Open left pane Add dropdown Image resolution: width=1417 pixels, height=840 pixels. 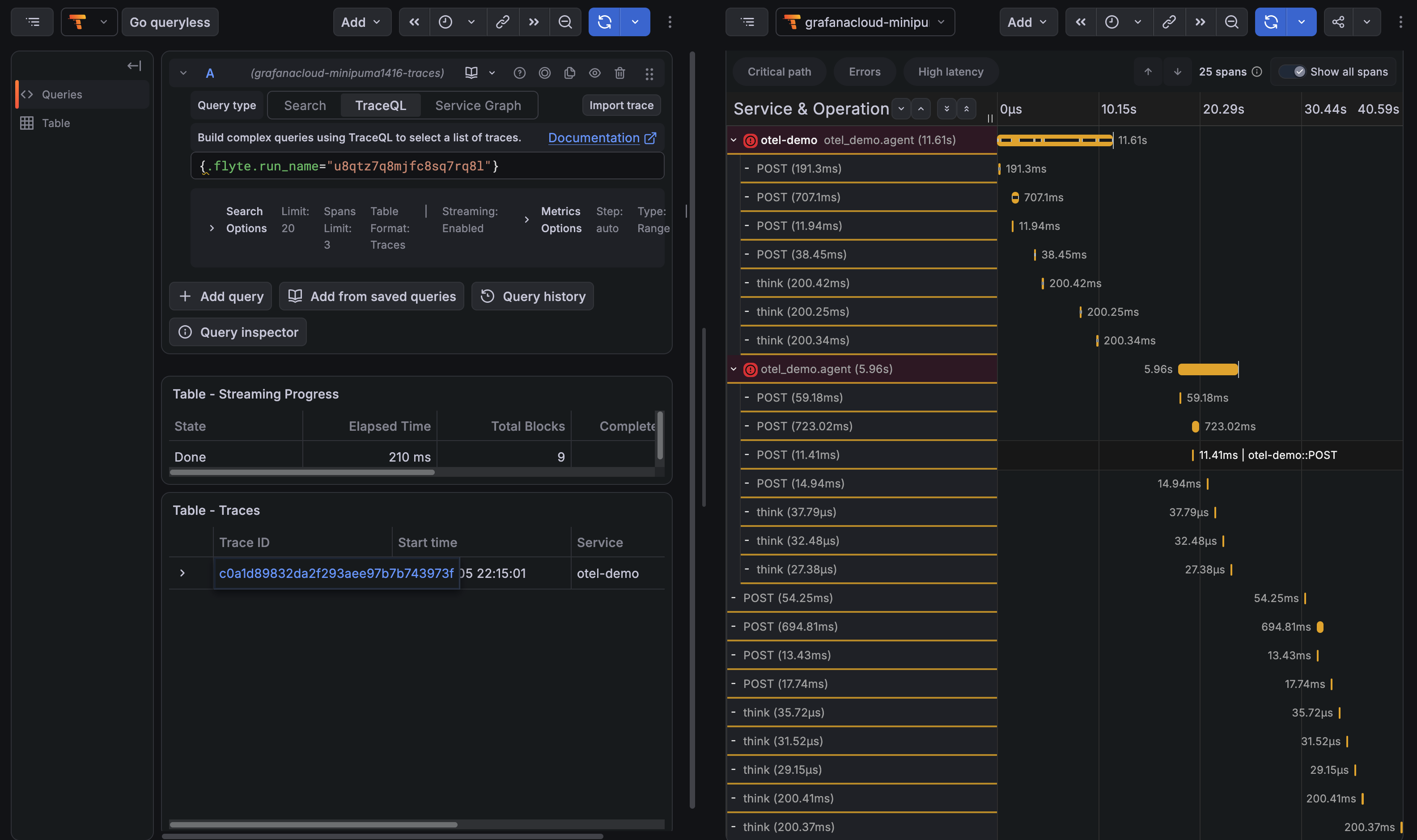(x=361, y=22)
